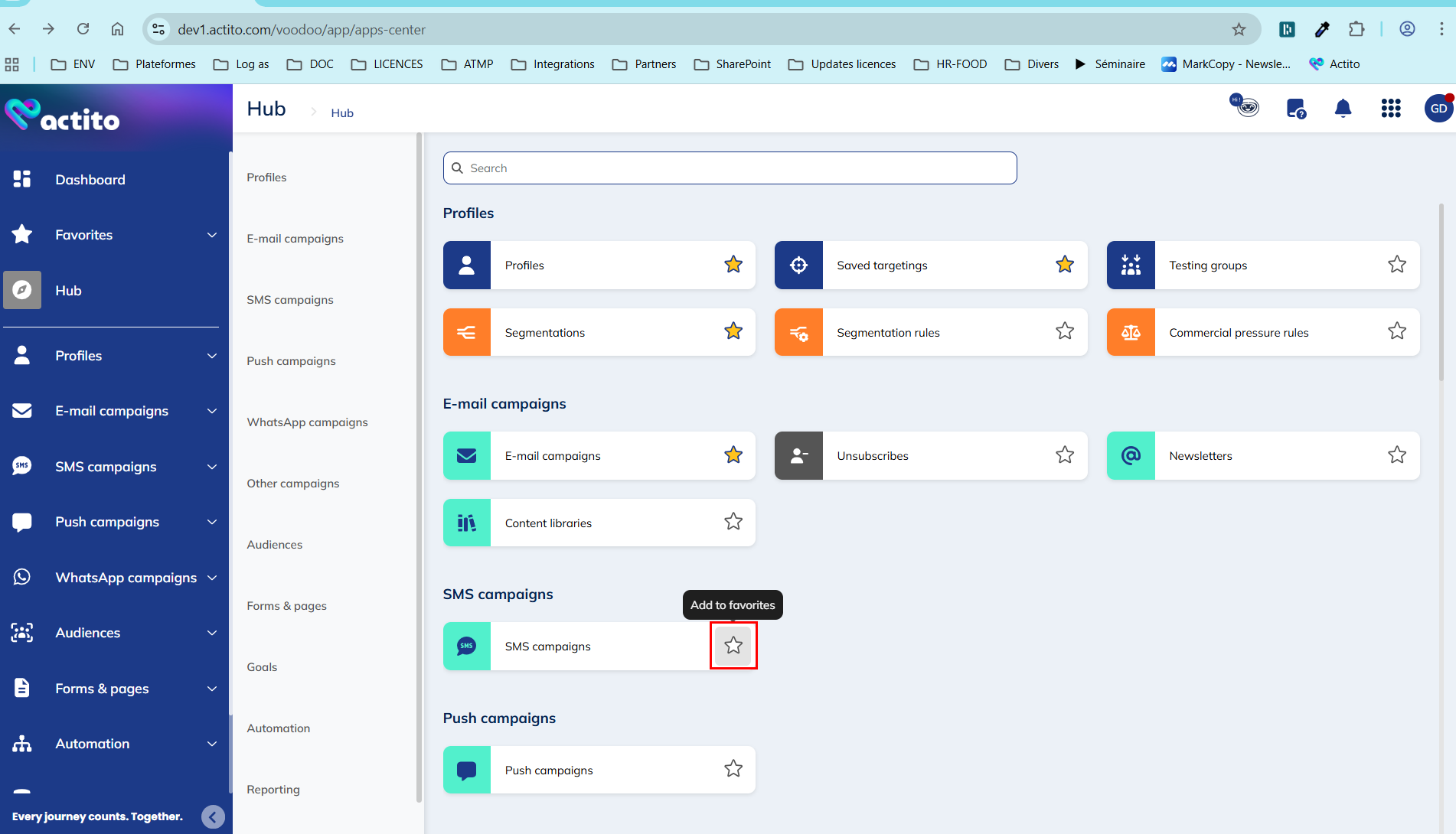This screenshot has width=1456, height=834.
Task: Click the Unsubscribes tile icon
Action: [798, 456]
